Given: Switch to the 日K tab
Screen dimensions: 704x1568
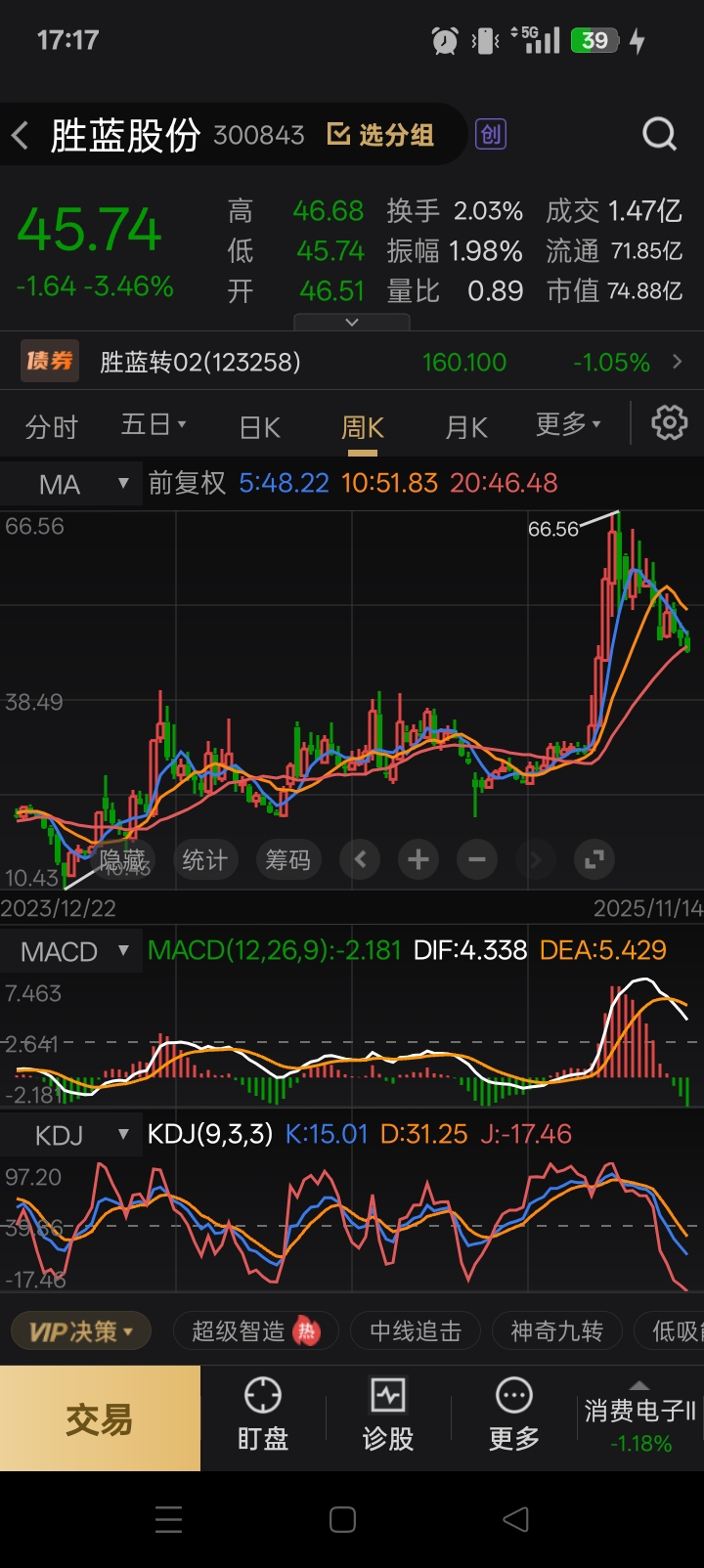Looking at the screenshot, I should coord(260,427).
